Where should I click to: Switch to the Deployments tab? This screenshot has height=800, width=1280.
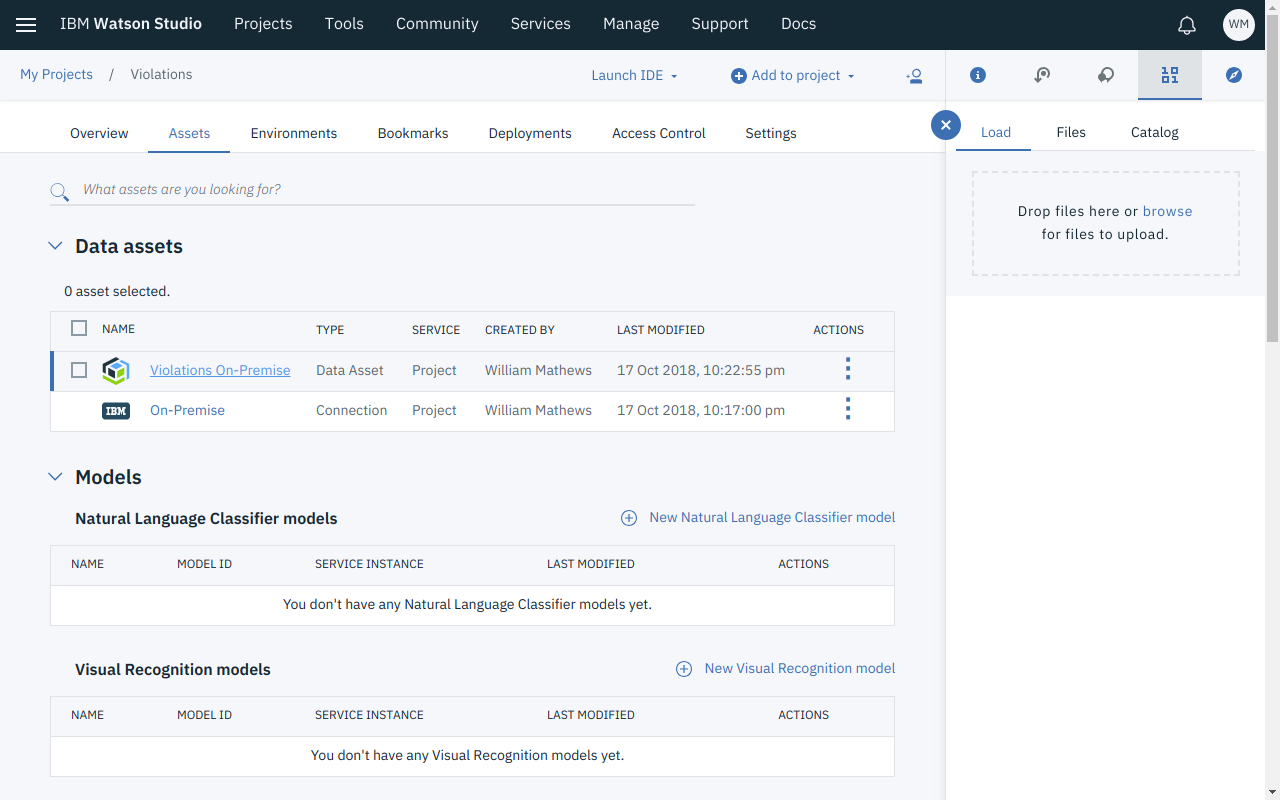click(x=530, y=133)
